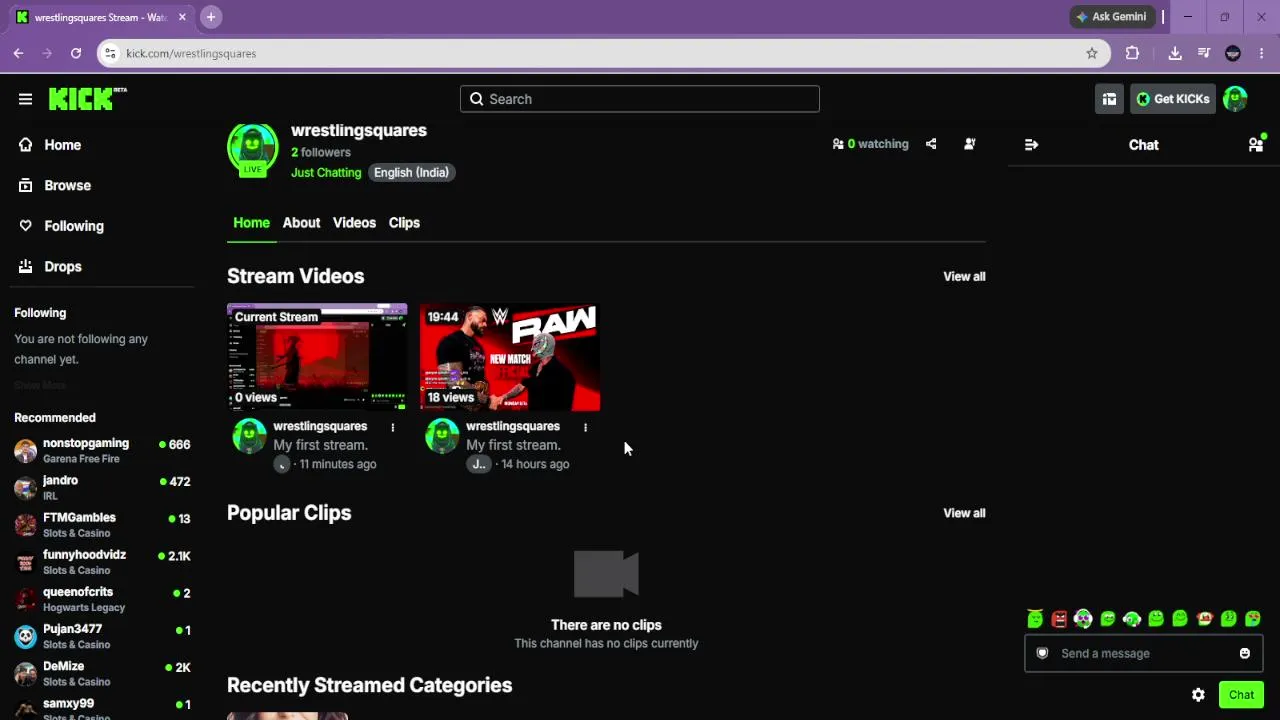Bookmark this page with the star icon
Viewport: 1280px width, 720px height.
click(1092, 53)
